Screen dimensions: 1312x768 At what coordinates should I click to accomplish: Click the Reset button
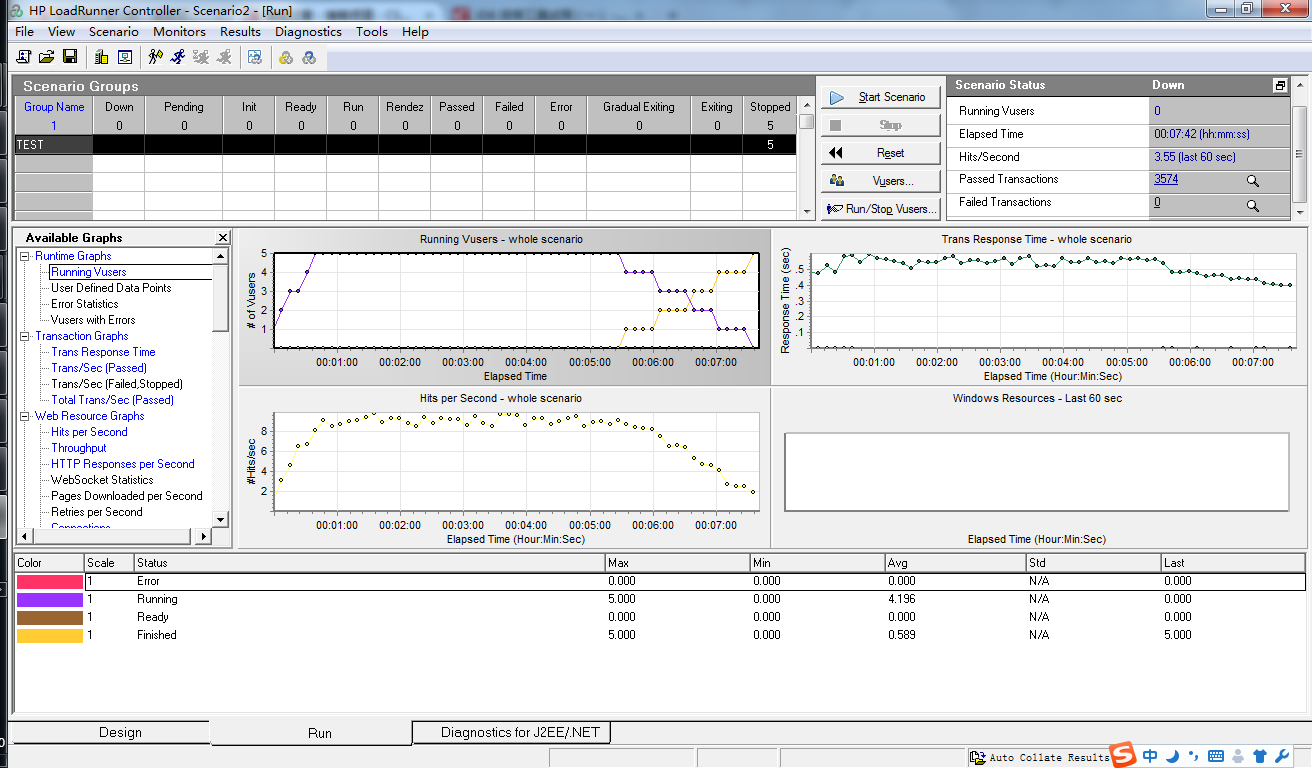tap(881, 153)
